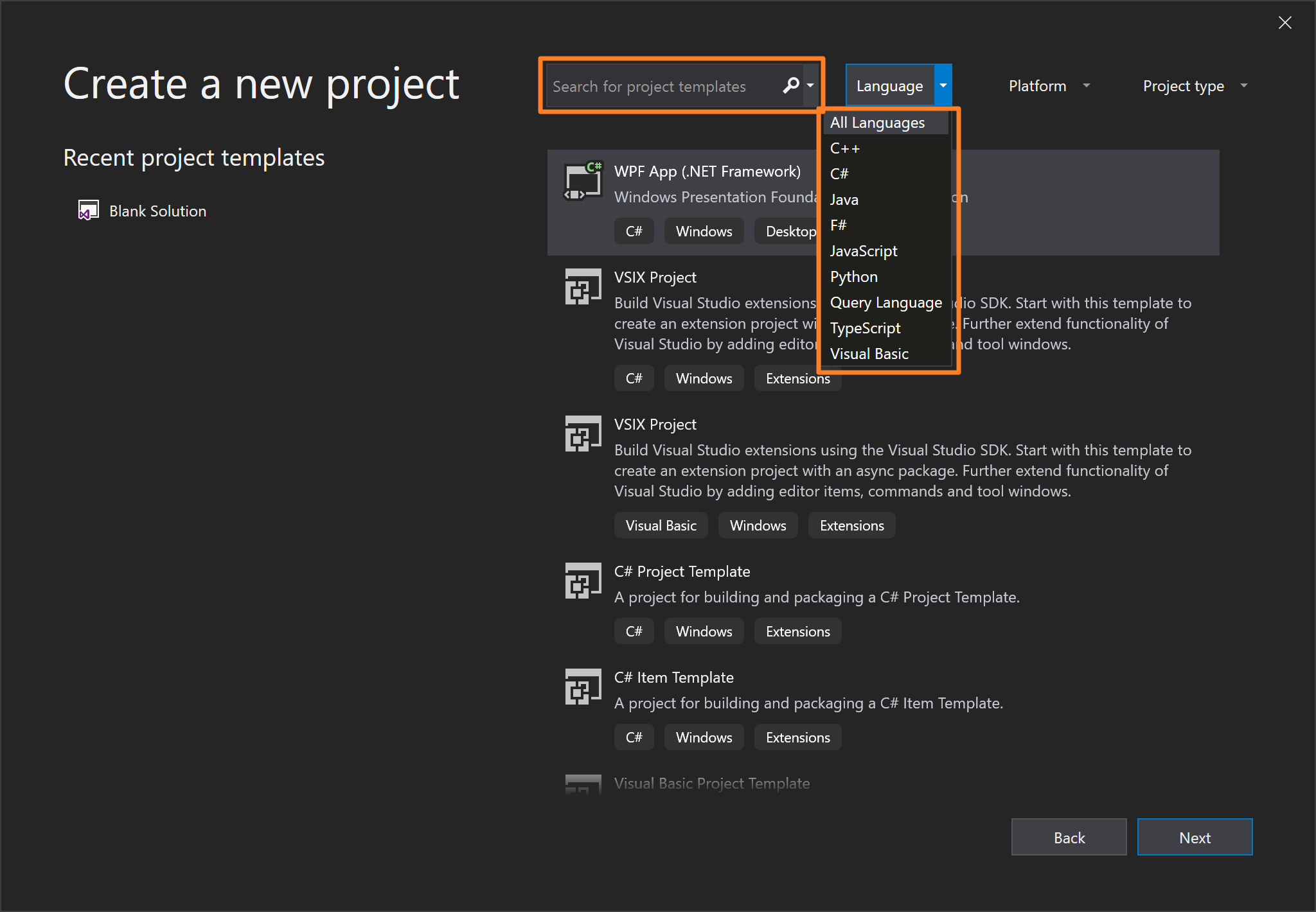1316x912 pixels.
Task: Select All Languages from language dropdown
Action: click(877, 121)
